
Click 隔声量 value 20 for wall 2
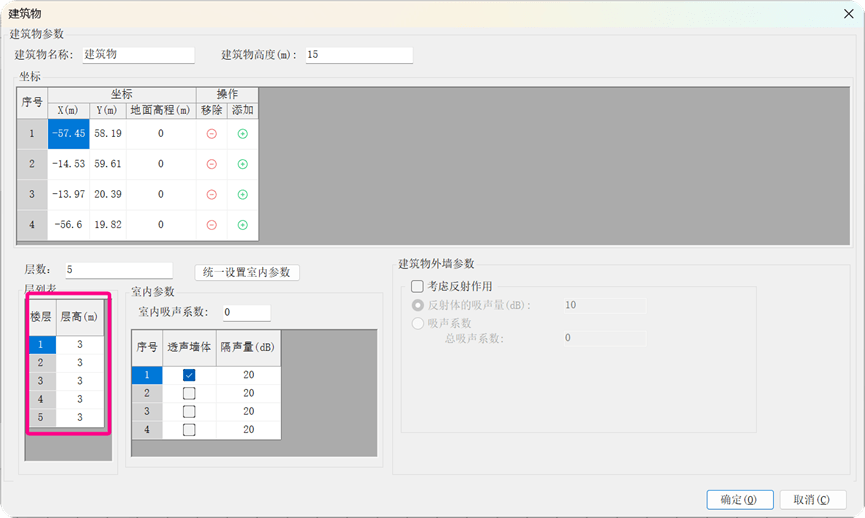coord(249,393)
